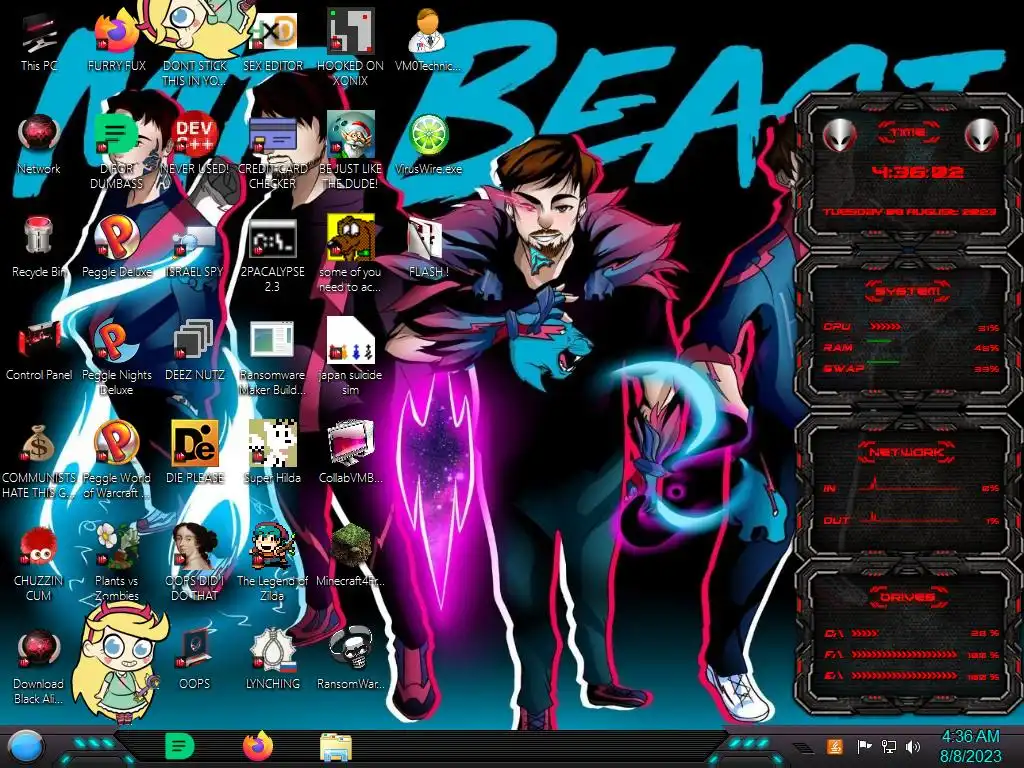The width and height of the screenshot is (1024, 768).
Task: Open the CREDIT CARD CHECKER shortcut
Action: click(272, 136)
